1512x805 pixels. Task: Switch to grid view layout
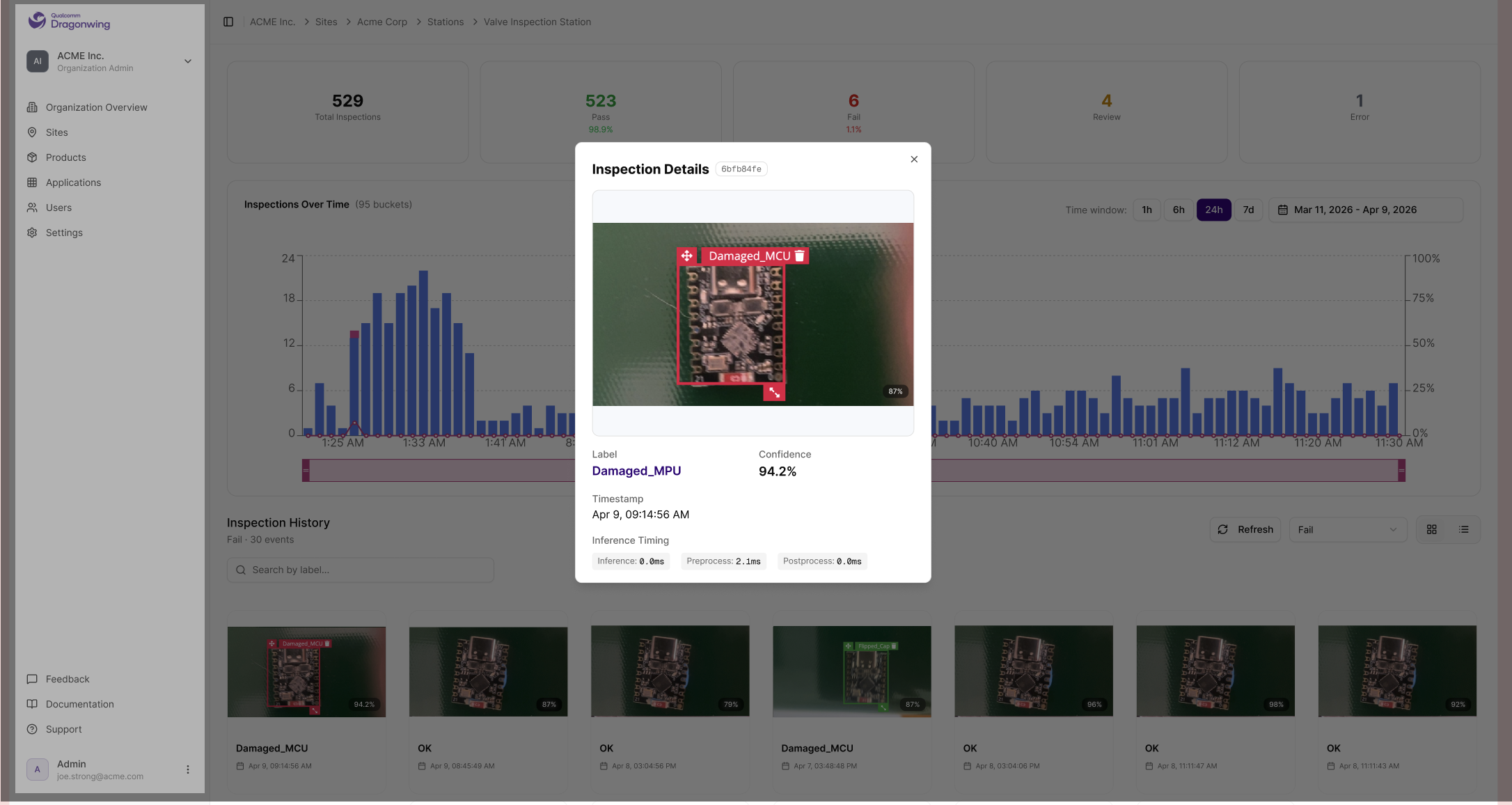pos(1432,530)
